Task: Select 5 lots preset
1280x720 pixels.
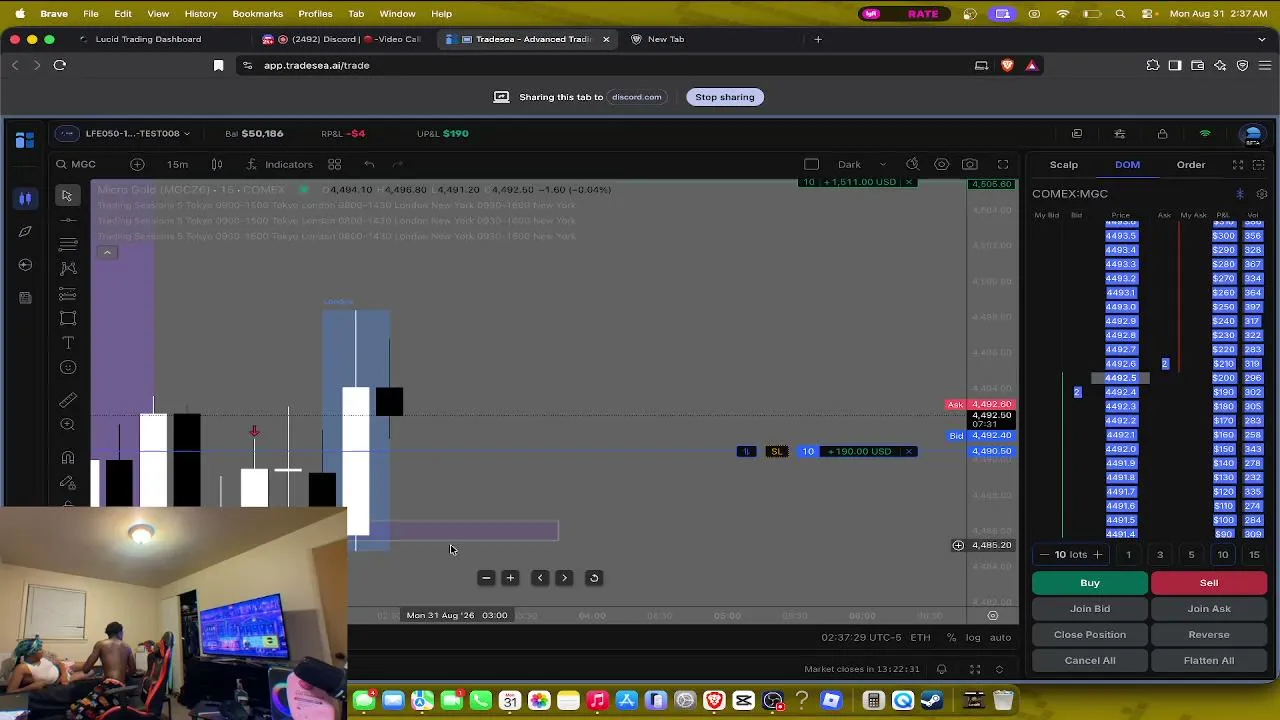Action: click(1191, 554)
